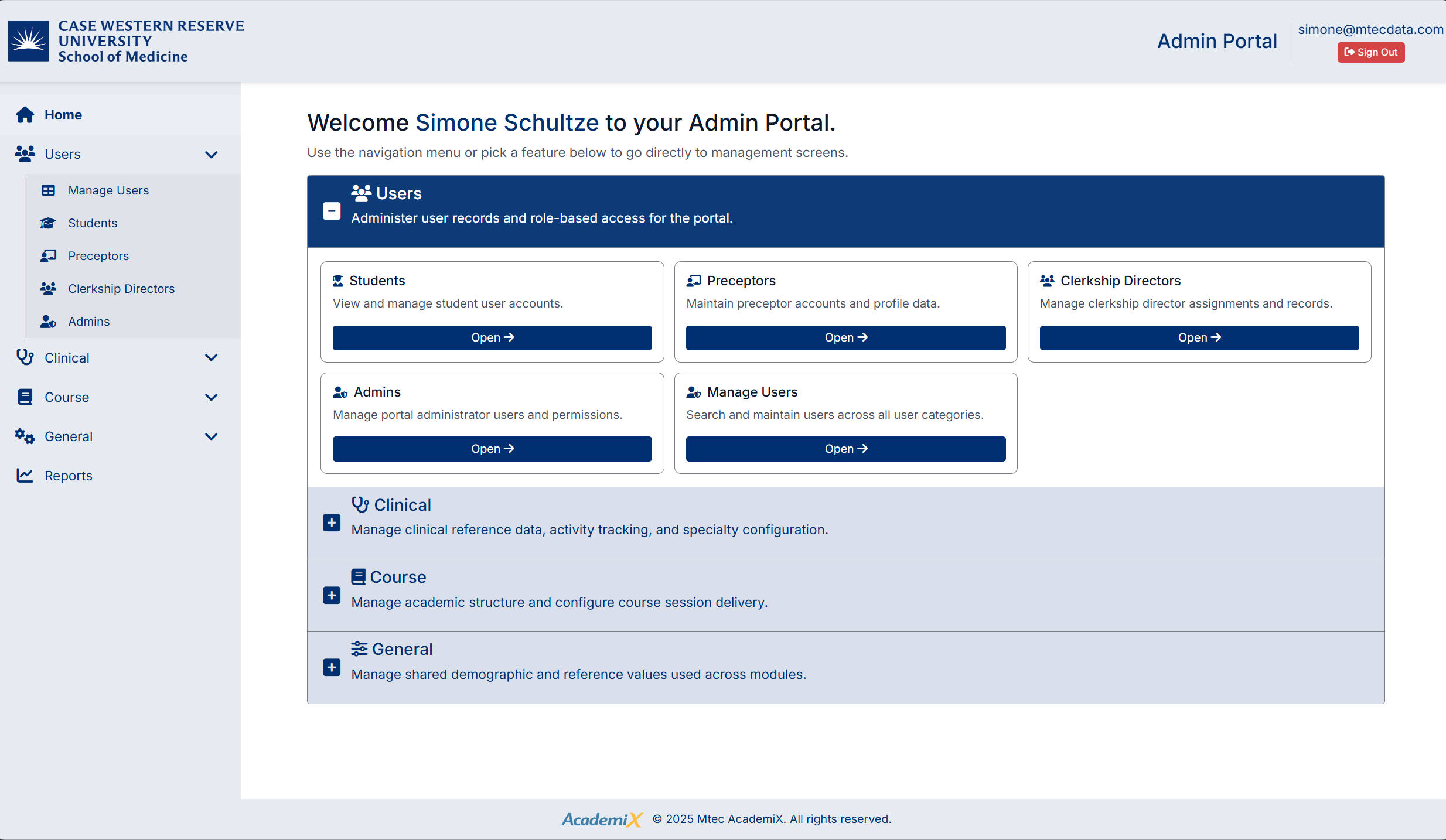The width and height of the screenshot is (1446, 840).
Task: Expand the Course section with plus toggle
Action: coord(332,595)
